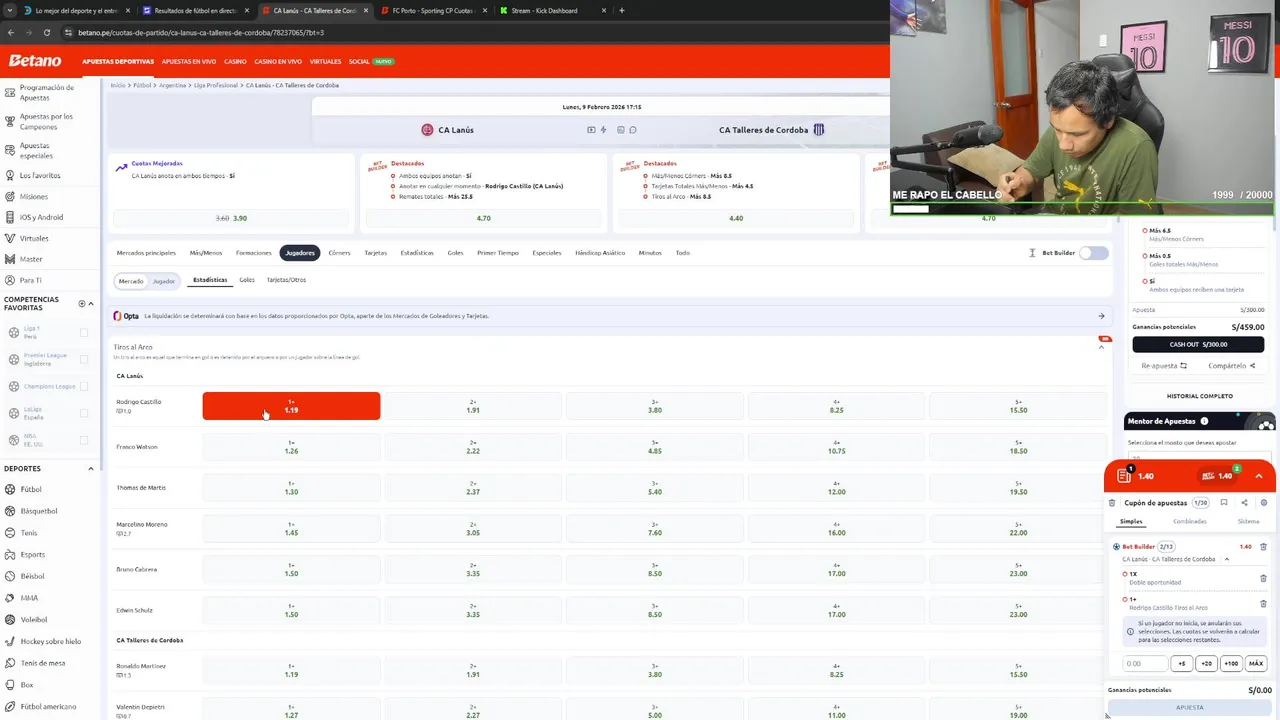
Task: Reload the page with browser refresh icon
Action: tap(46, 32)
